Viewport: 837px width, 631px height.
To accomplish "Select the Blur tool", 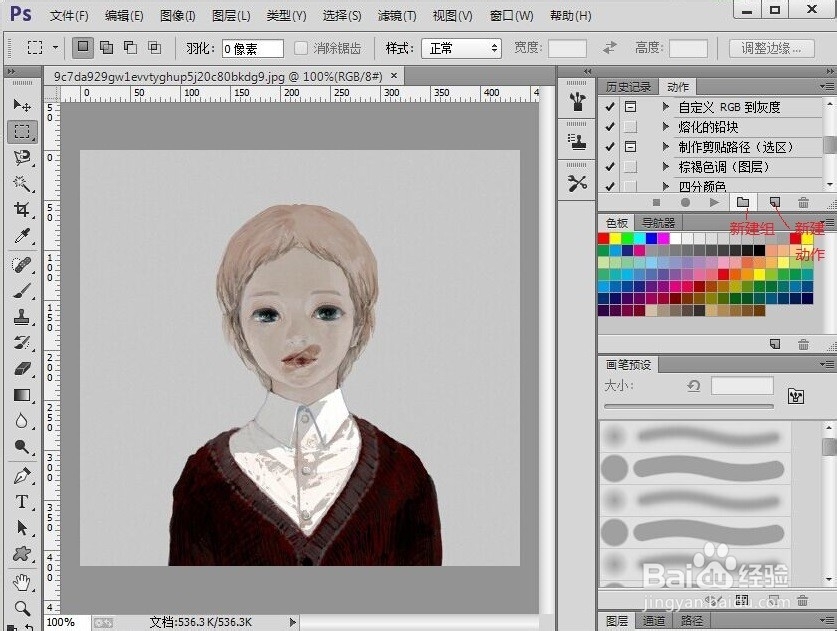I will [x=22, y=421].
